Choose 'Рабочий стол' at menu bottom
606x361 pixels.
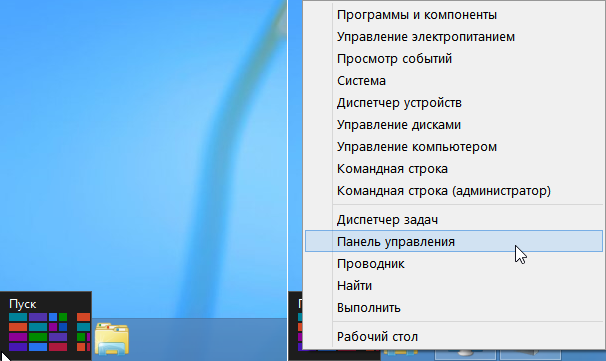454,337
